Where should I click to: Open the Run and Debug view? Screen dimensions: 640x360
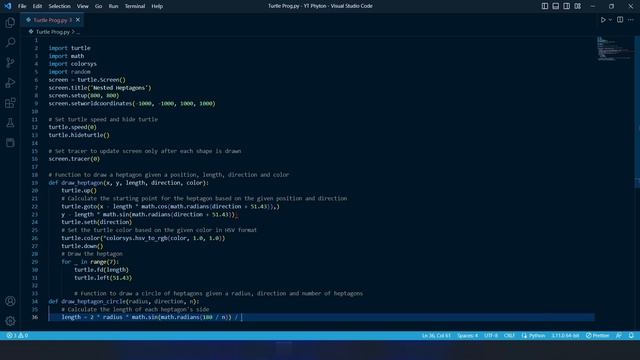(10, 82)
